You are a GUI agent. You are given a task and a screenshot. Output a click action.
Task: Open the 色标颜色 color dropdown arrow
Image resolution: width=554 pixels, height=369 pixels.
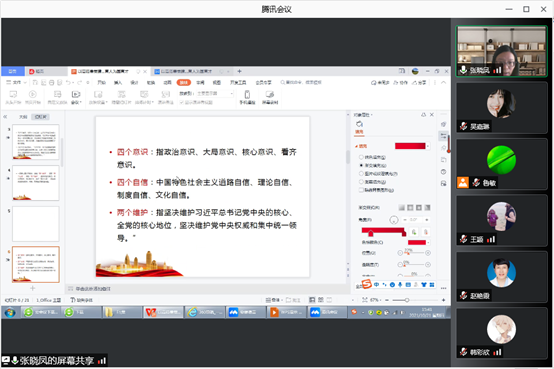point(428,242)
